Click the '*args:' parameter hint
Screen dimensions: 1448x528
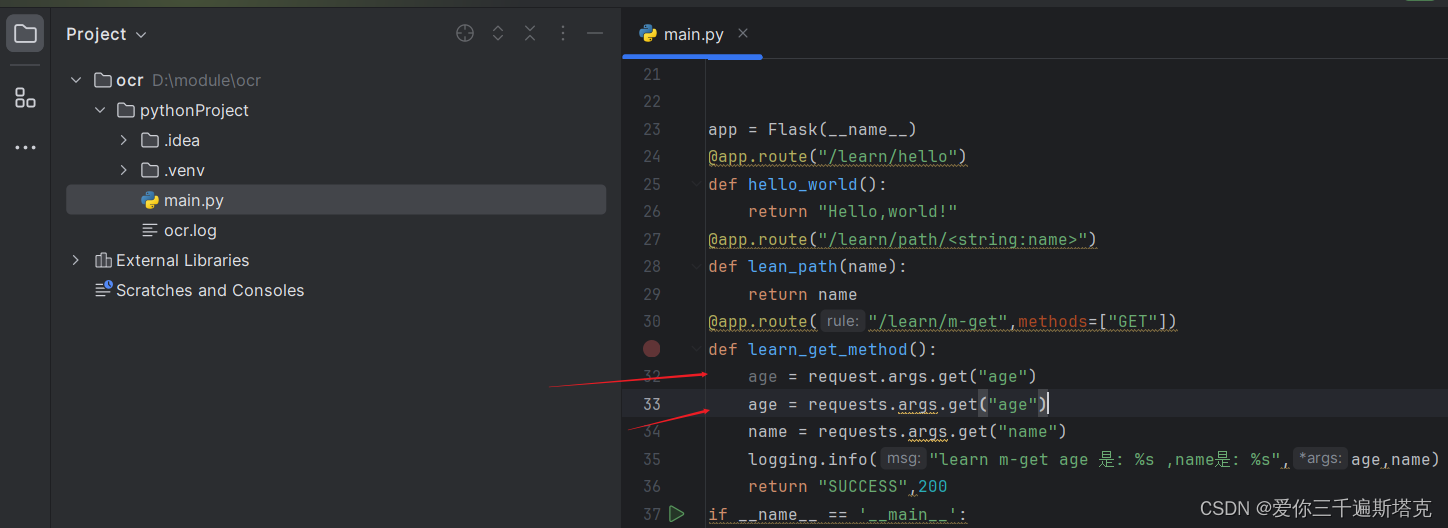1319,459
